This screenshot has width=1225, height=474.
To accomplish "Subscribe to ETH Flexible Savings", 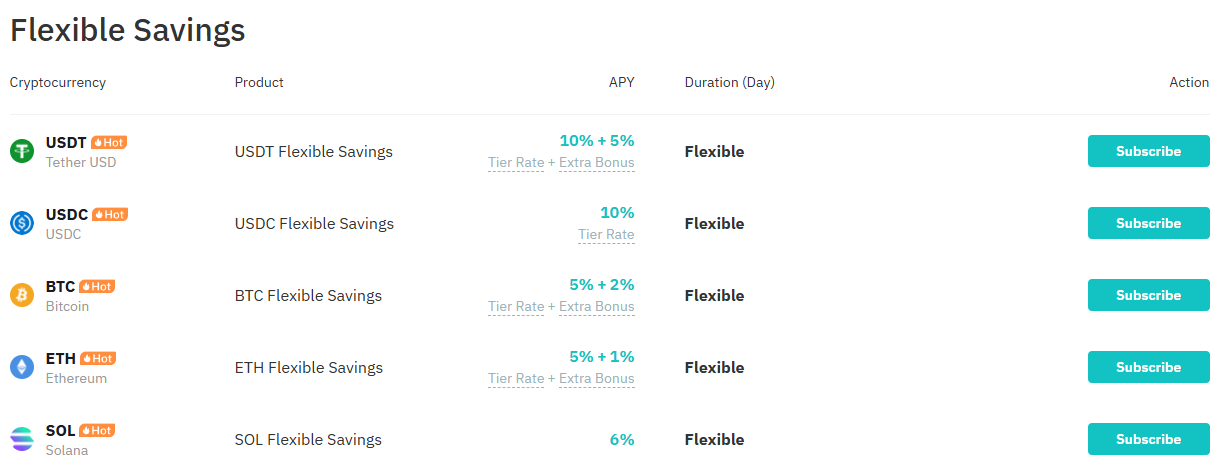I will 1149,367.
